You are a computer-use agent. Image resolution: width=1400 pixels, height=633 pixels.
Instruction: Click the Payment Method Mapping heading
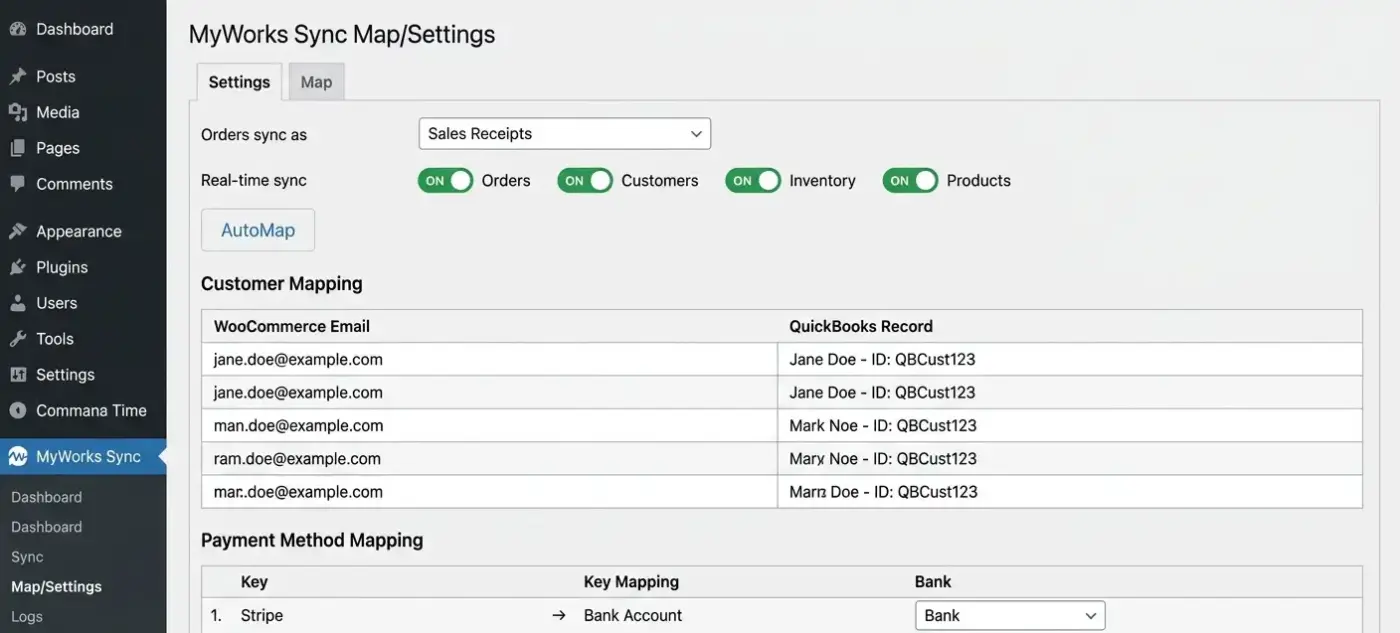click(x=312, y=541)
